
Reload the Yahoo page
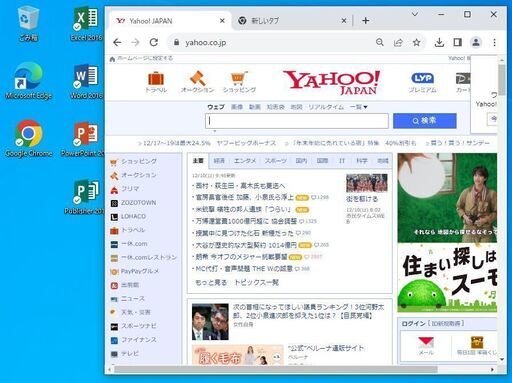154,42
